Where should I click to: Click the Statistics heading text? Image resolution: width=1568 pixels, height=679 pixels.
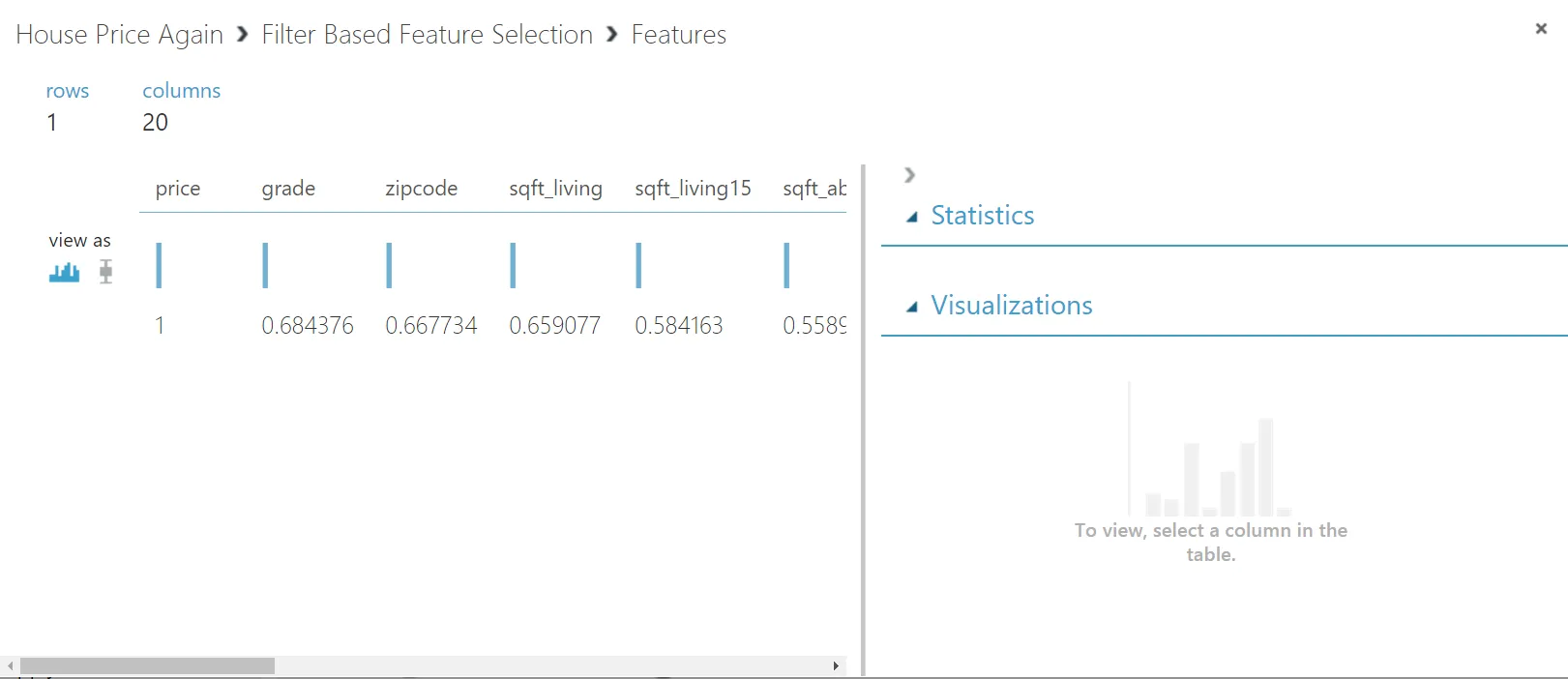(x=983, y=216)
